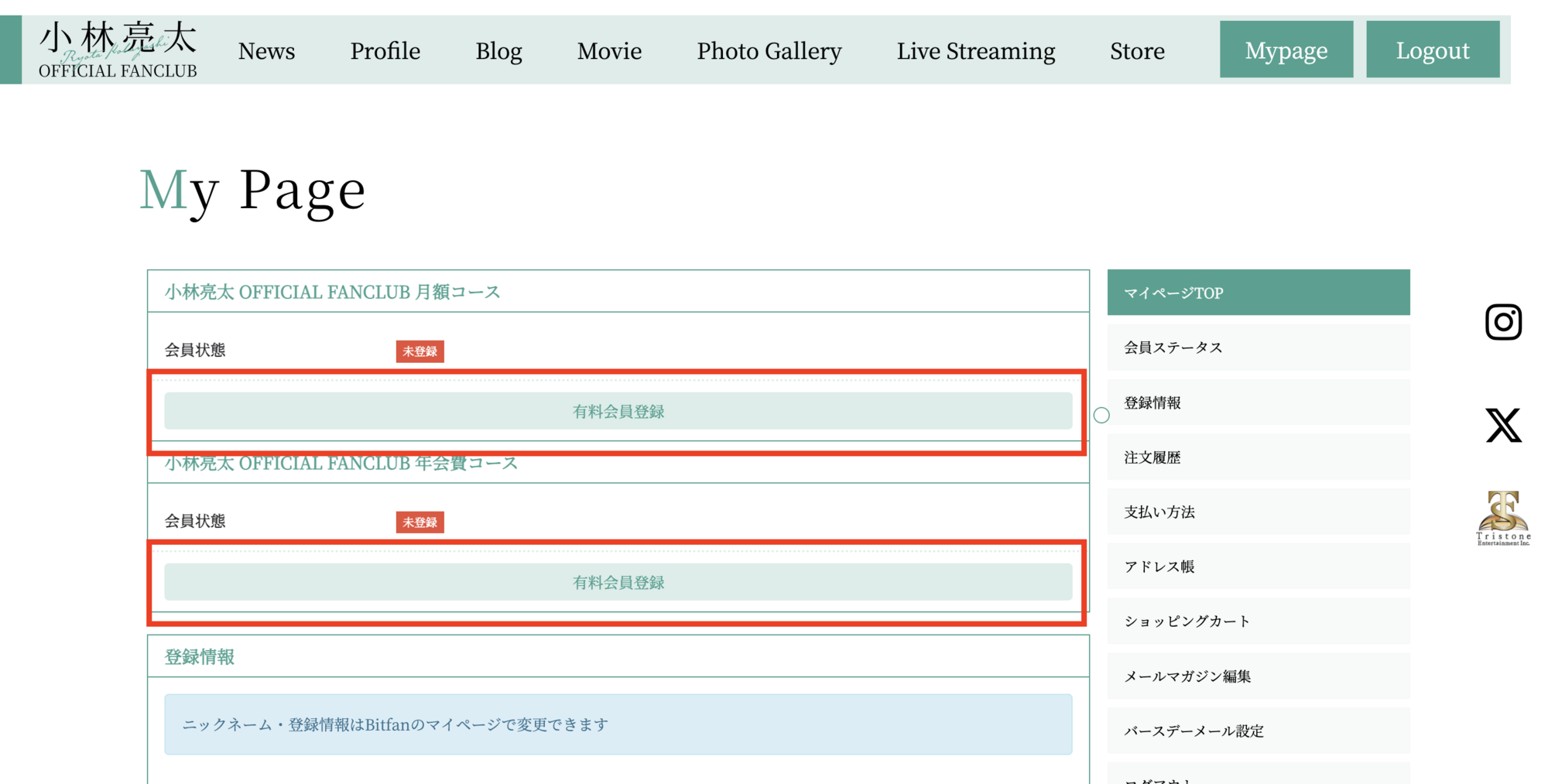Viewport: 1548px width, 784px height.
Task: Click the 小林亮太 Official Fanclub logo
Action: pos(118,50)
